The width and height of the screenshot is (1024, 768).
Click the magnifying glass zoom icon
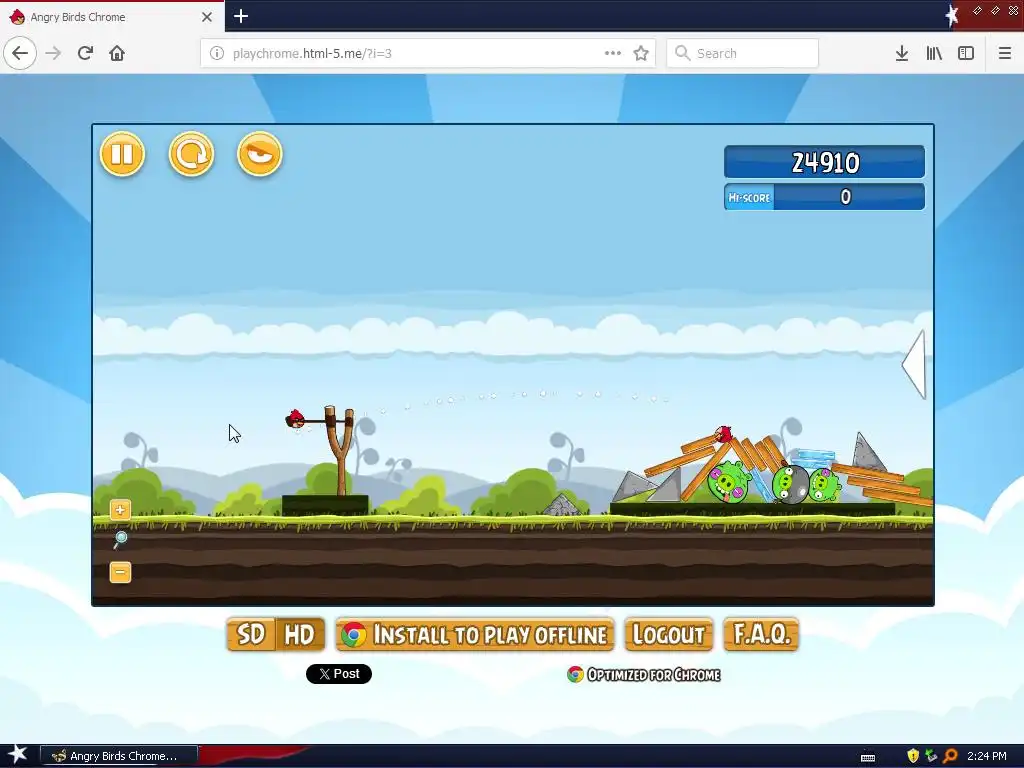click(120, 539)
